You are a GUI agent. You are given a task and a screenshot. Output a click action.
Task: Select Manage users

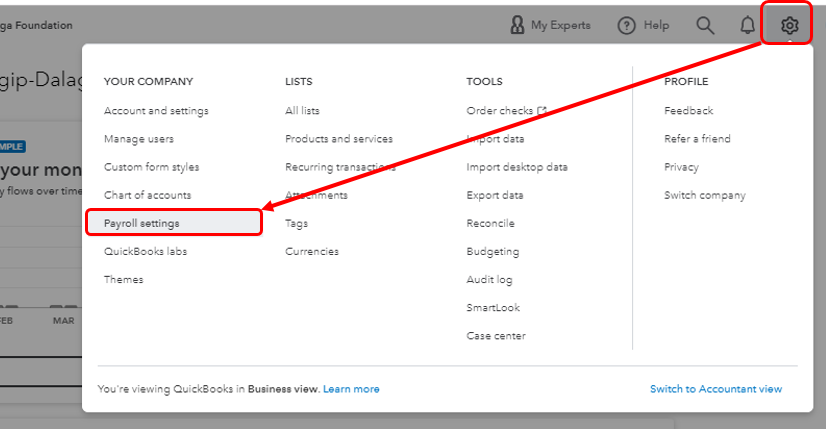[x=139, y=139]
